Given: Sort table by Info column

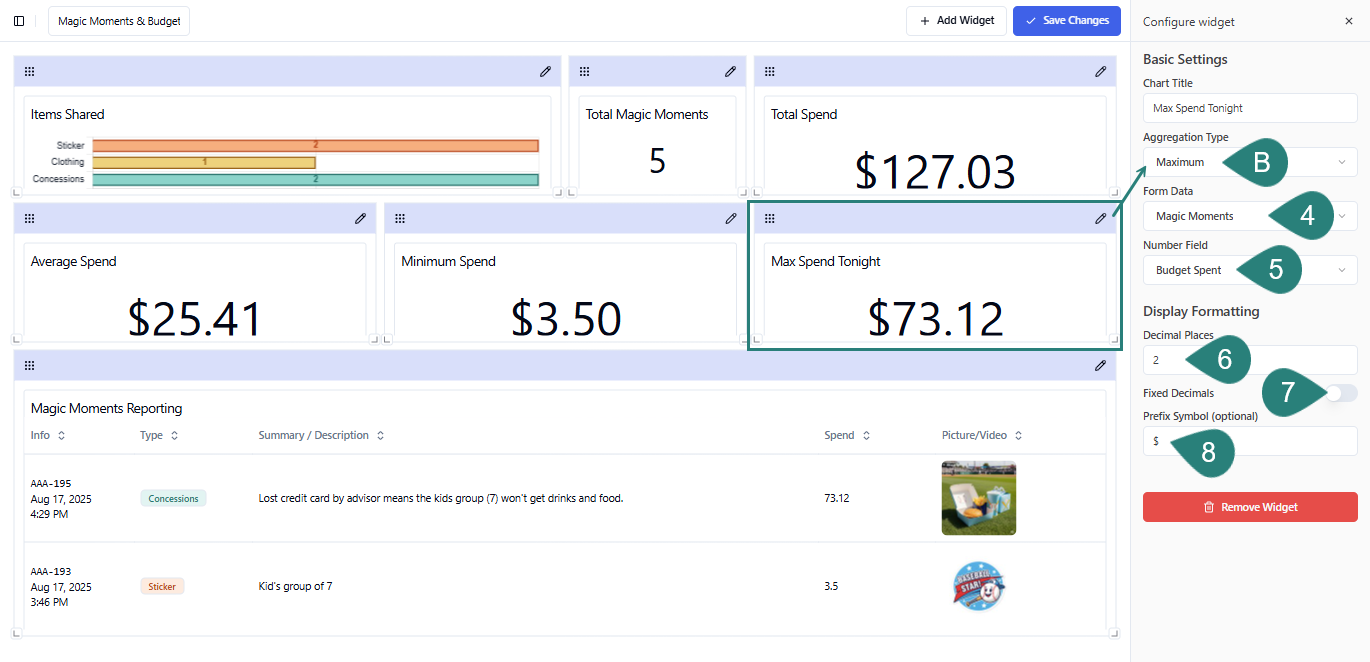Looking at the screenshot, I should click(61, 436).
